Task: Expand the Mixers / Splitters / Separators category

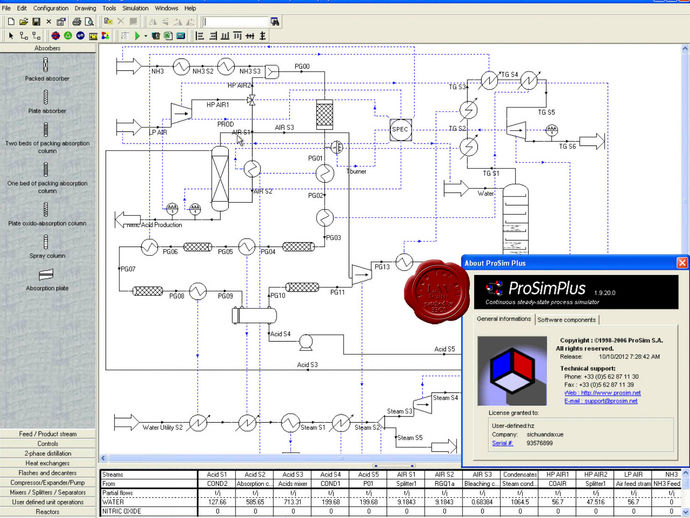Action: 48,492
